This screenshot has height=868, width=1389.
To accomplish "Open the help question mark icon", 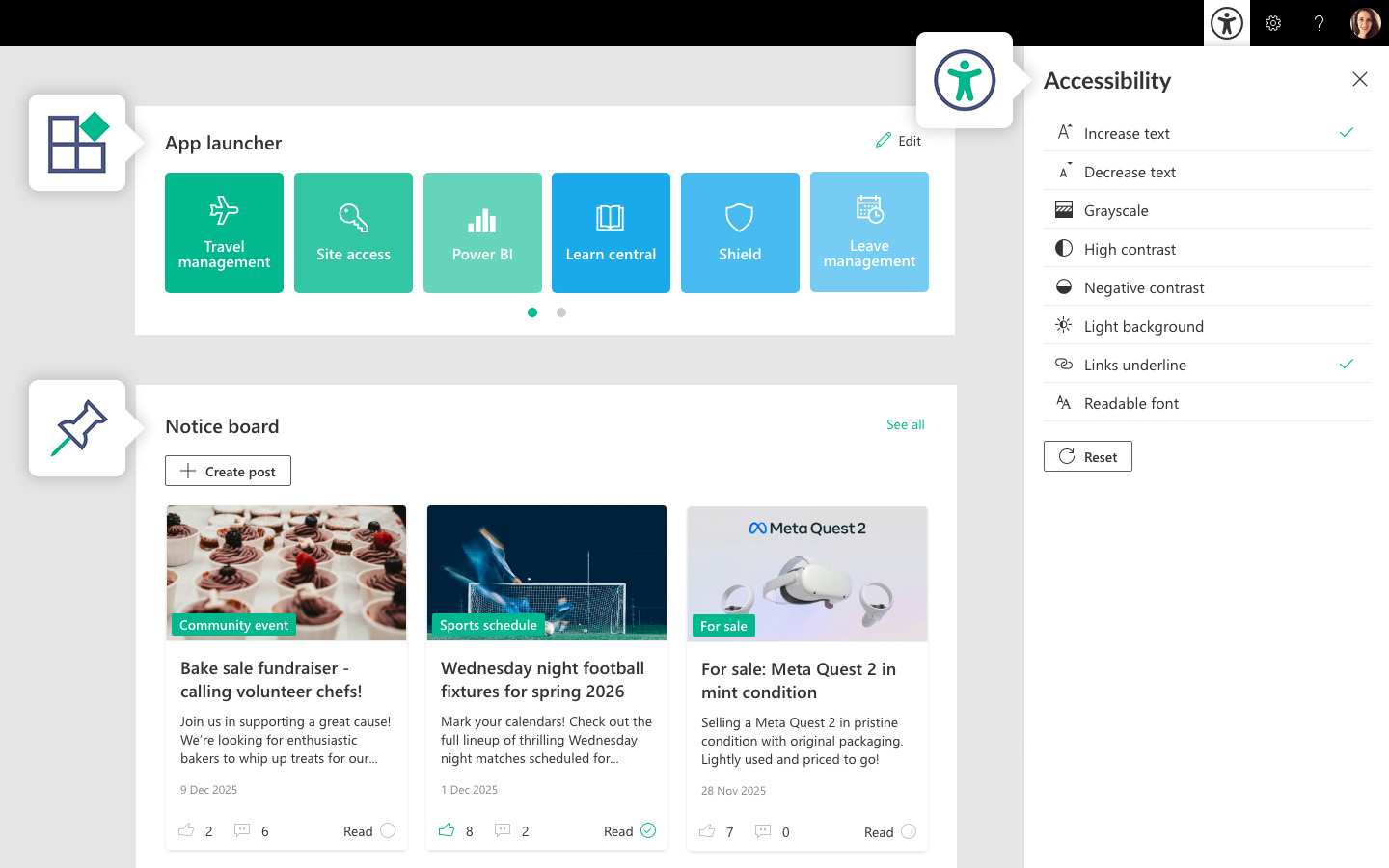I will (x=1319, y=23).
